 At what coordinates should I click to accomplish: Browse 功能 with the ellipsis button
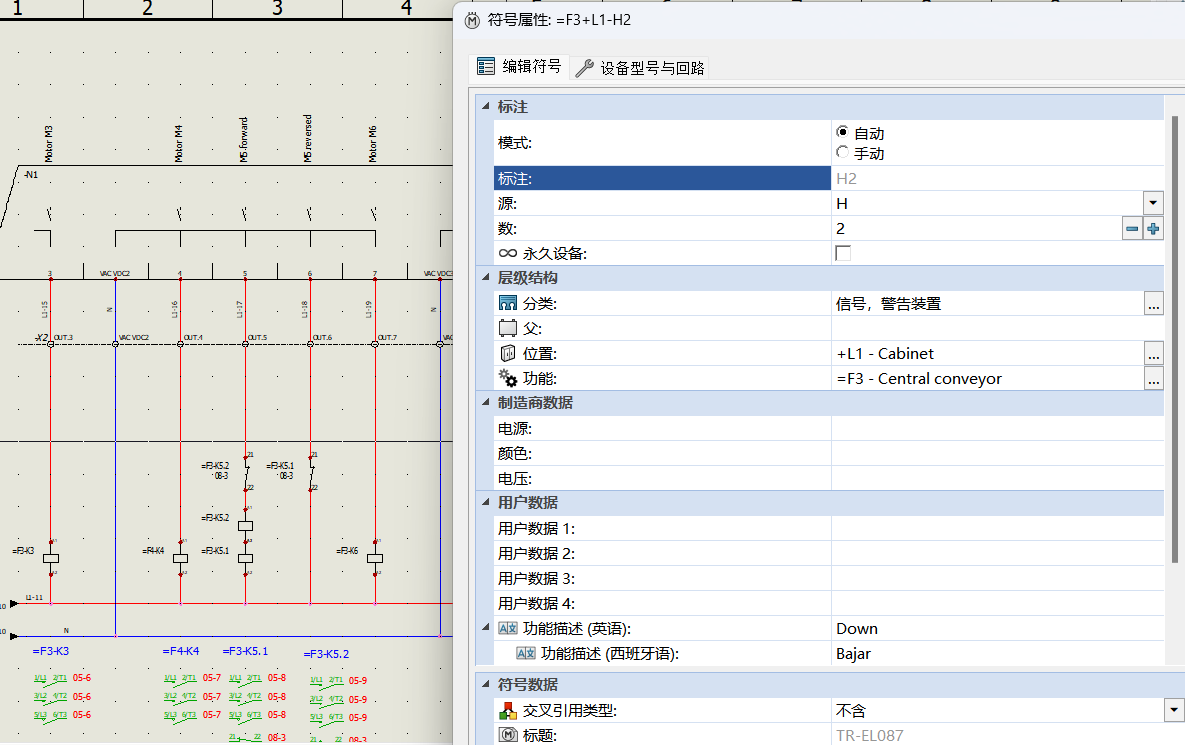coord(1154,379)
